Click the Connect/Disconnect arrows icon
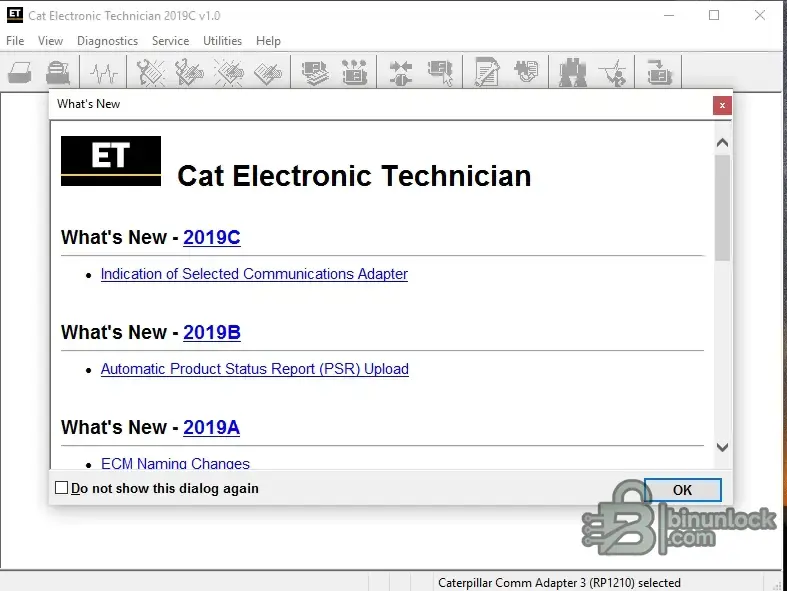787x591 pixels. coord(401,72)
